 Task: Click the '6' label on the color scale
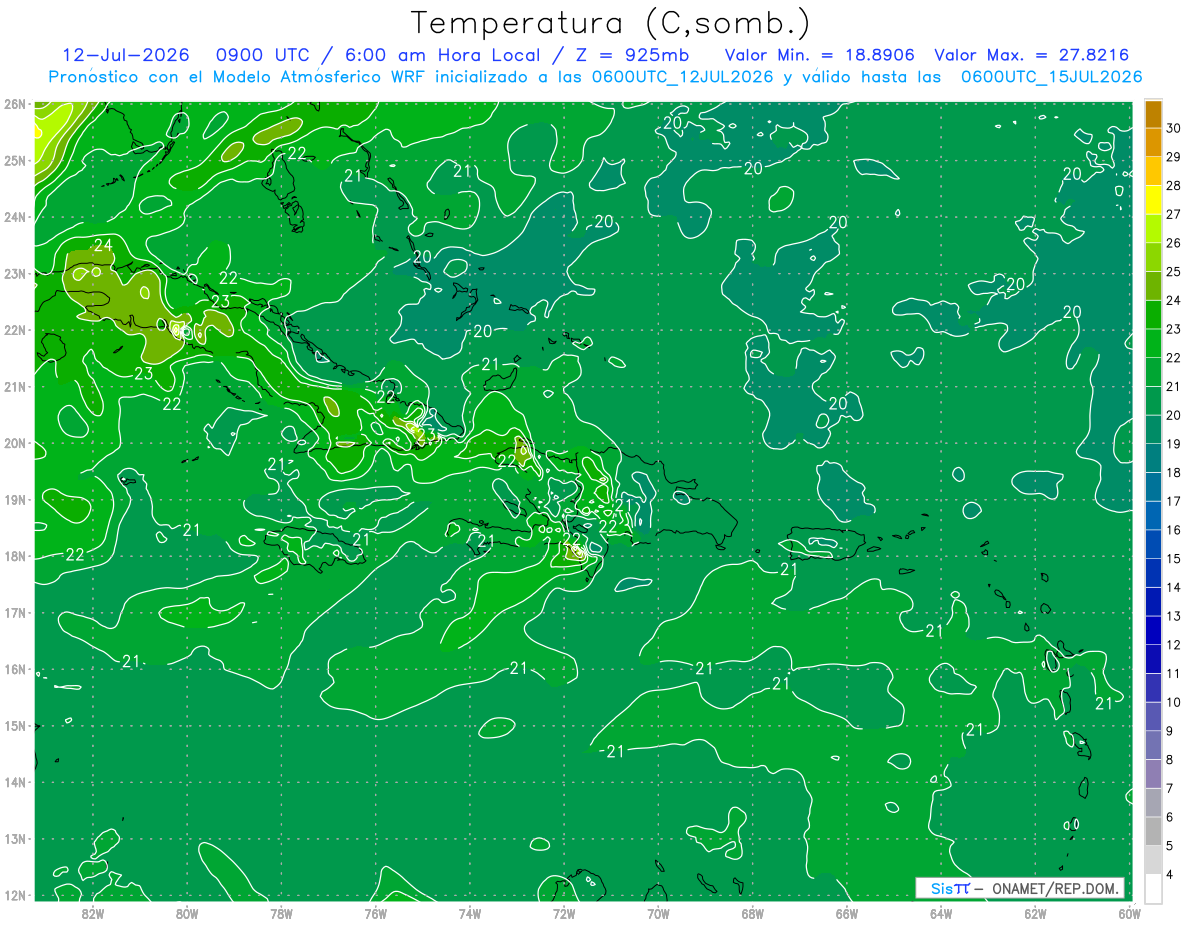tap(1170, 817)
